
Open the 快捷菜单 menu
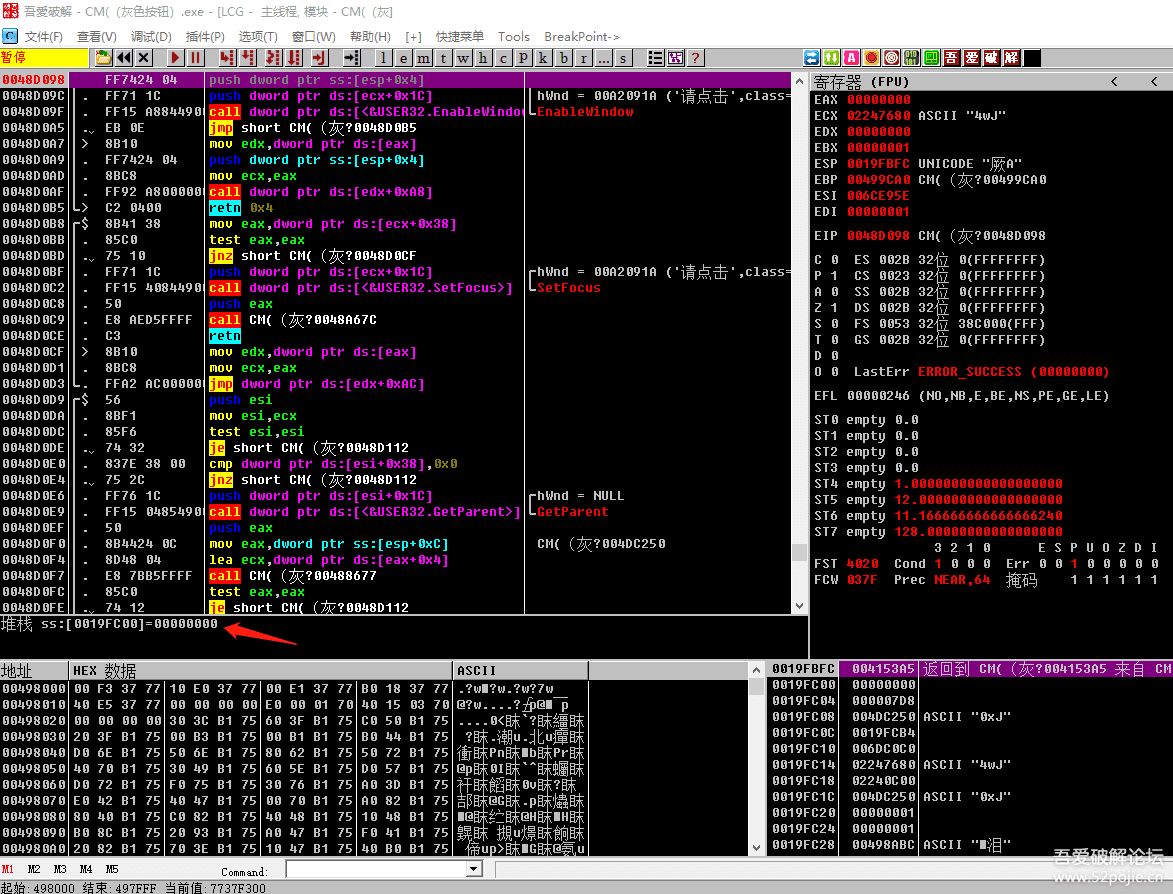tap(460, 36)
